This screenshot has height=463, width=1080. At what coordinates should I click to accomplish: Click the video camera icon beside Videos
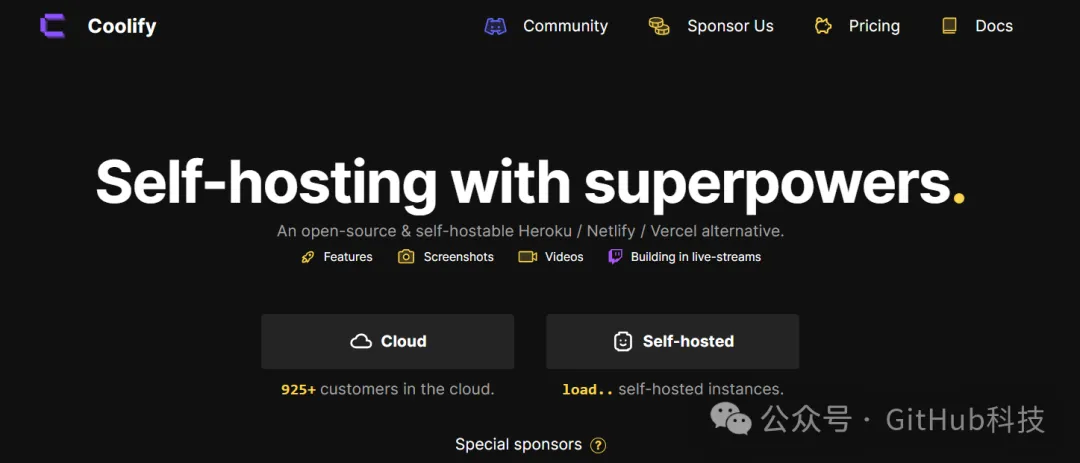tap(527, 257)
